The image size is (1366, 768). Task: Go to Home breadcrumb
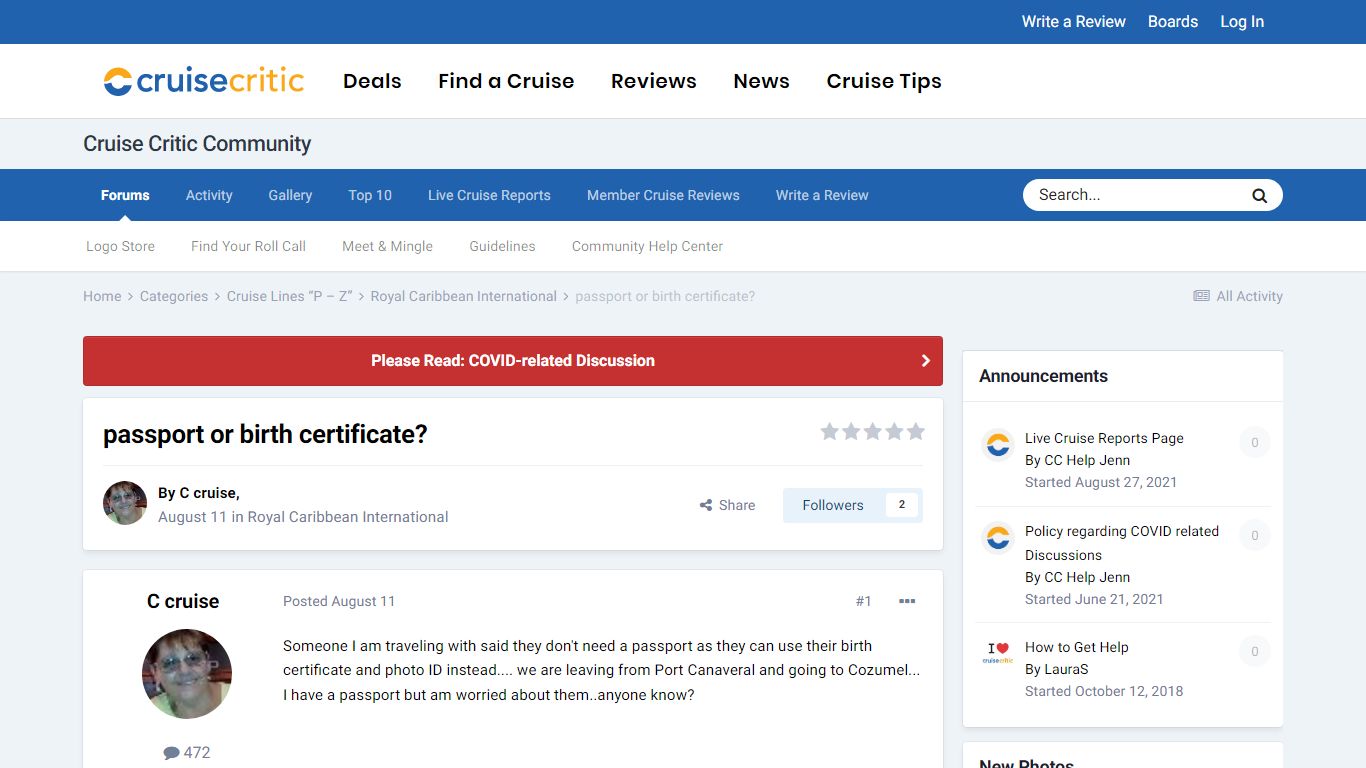click(102, 296)
